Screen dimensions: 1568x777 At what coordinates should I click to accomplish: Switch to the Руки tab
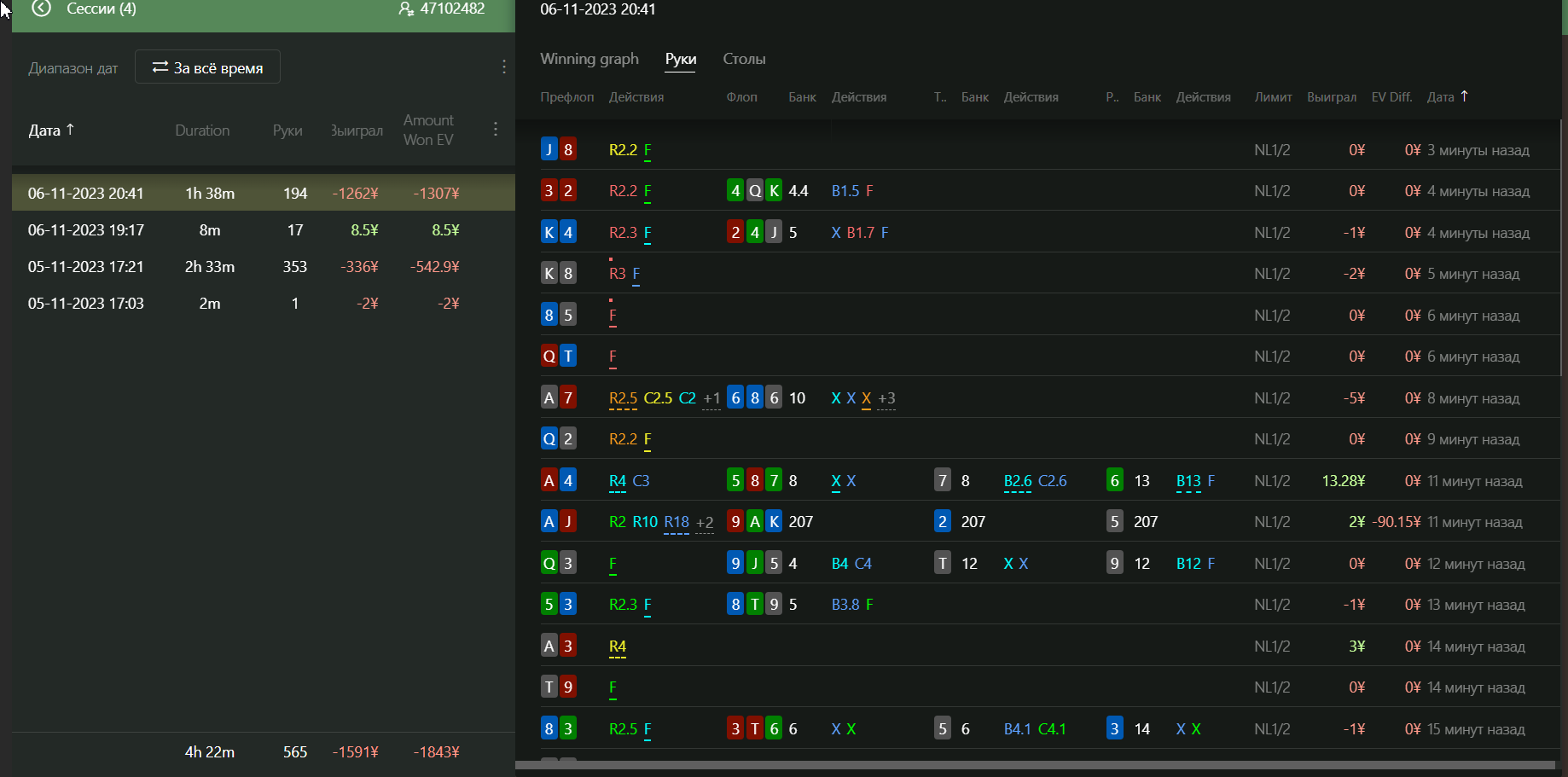[x=681, y=59]
